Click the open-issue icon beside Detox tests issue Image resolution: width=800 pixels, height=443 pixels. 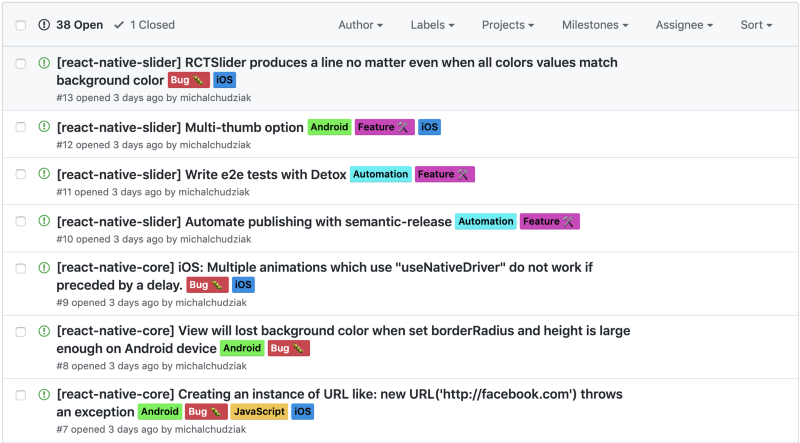pyautogui.click(x=44, y=174)
